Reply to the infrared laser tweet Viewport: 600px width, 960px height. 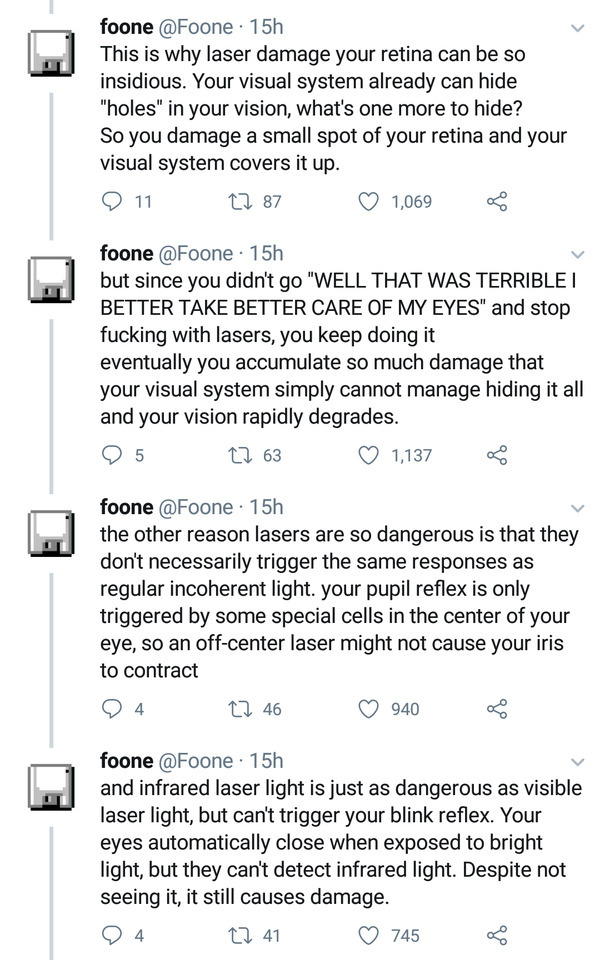point(113,936)
